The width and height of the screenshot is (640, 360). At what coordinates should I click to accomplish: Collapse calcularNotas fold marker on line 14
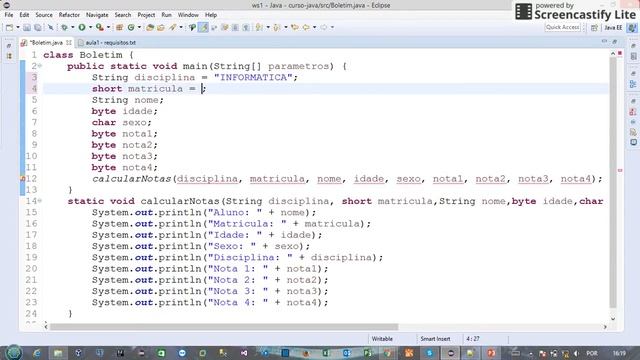40,201
